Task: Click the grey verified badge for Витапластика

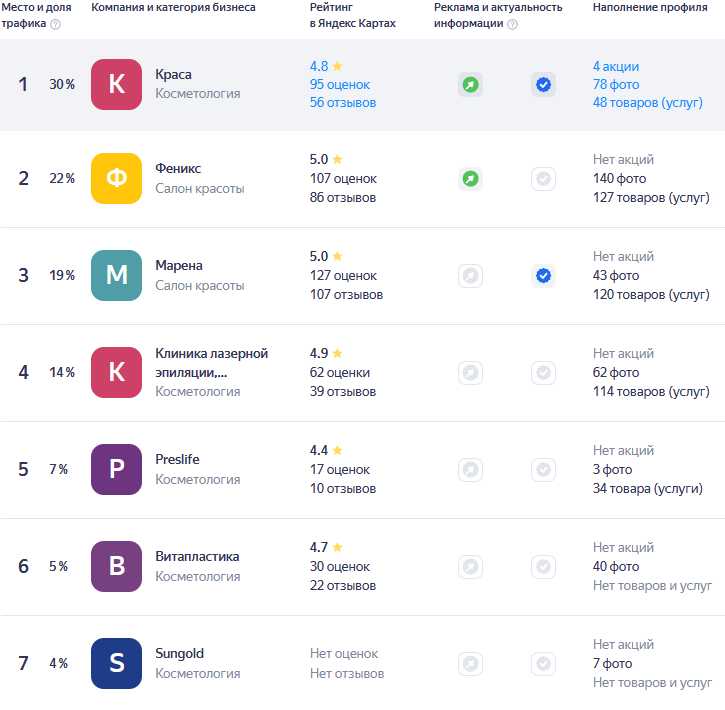Action: tap(543, 567)
